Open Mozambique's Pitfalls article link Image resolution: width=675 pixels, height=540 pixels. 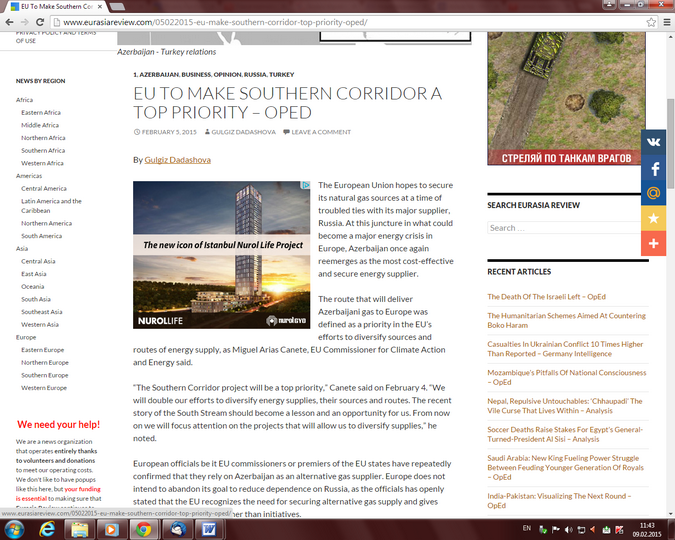point(567,377)
